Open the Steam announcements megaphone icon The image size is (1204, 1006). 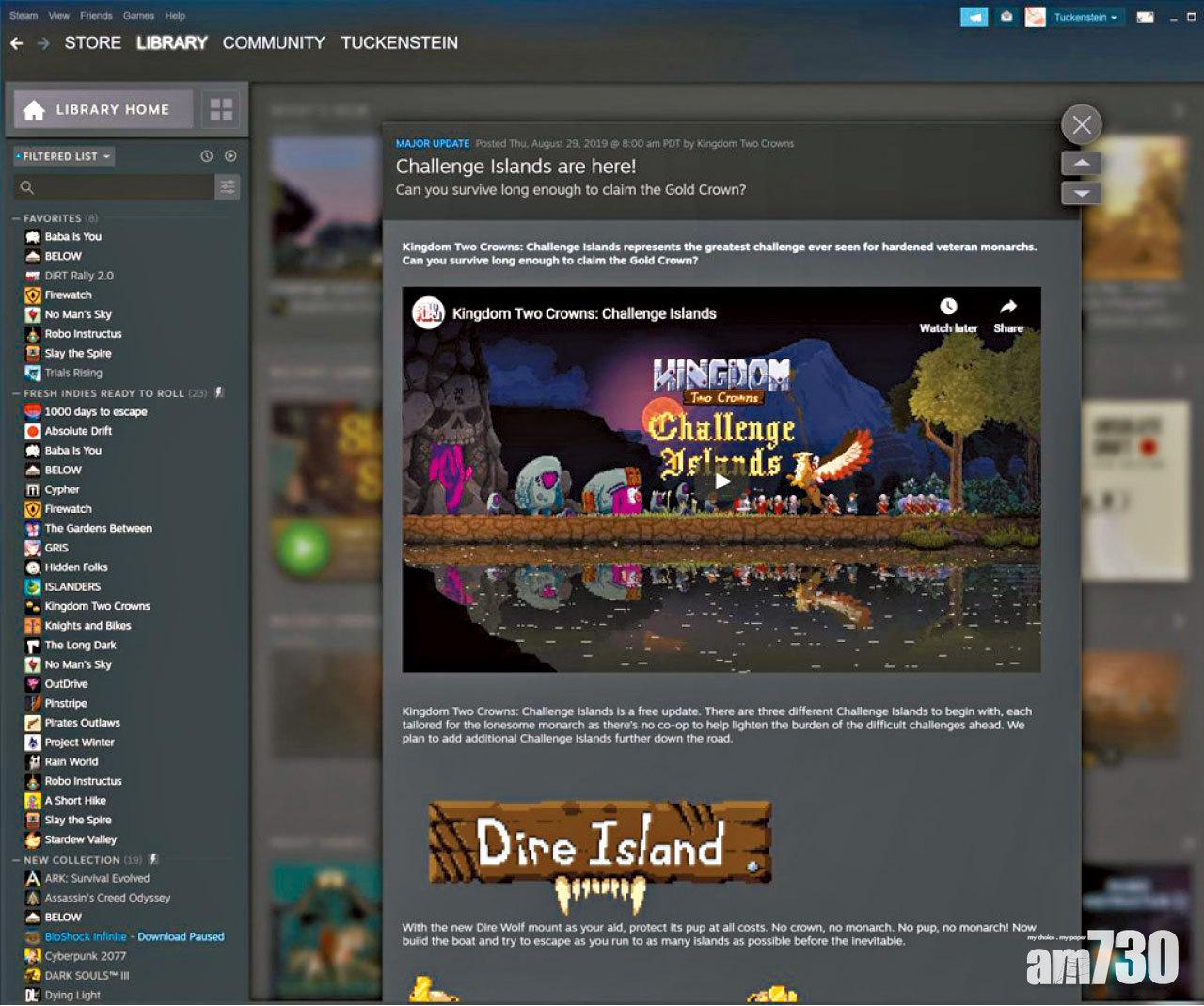[974, 17]
